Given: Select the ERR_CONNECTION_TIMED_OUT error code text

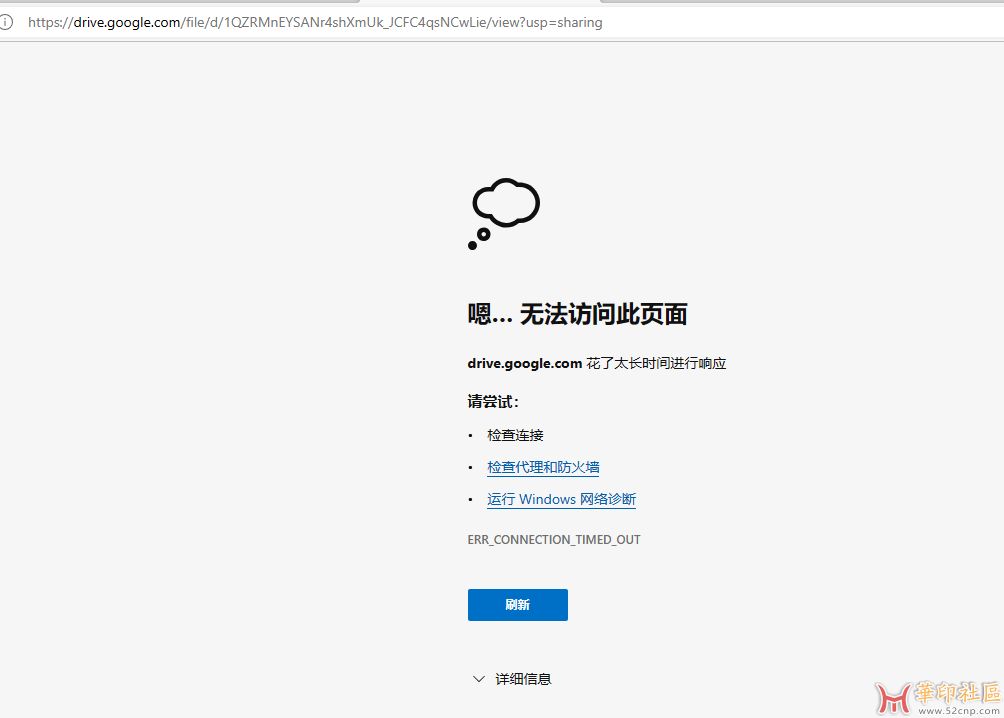Looking at the screenshot, I should pos(554,539).
